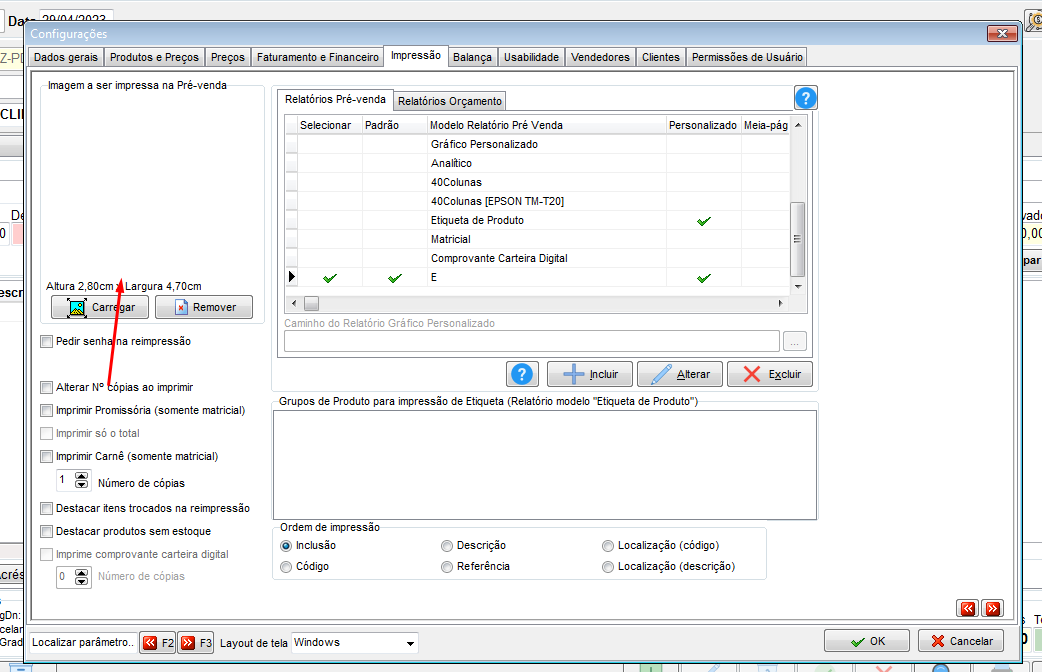
Task: Click the Incluir report button
Action: [x=590, y=374]
